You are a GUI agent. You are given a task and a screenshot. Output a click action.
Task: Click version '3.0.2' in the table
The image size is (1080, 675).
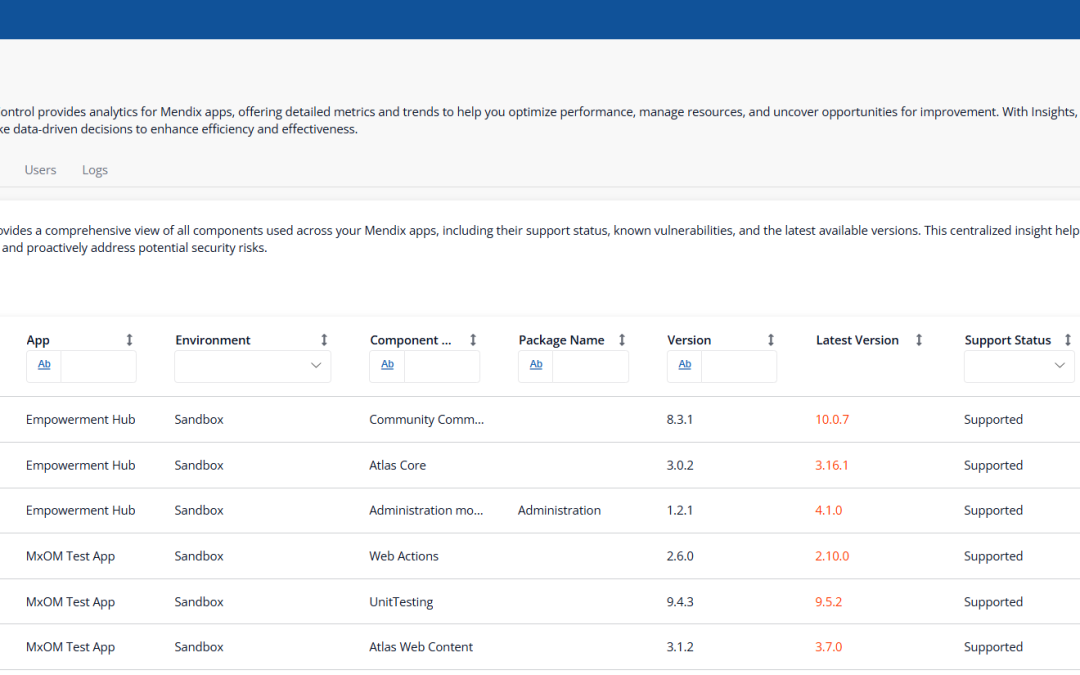680,466
